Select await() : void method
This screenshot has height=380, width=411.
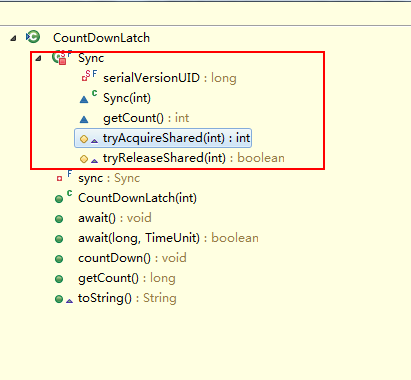(x=115, y=218)
